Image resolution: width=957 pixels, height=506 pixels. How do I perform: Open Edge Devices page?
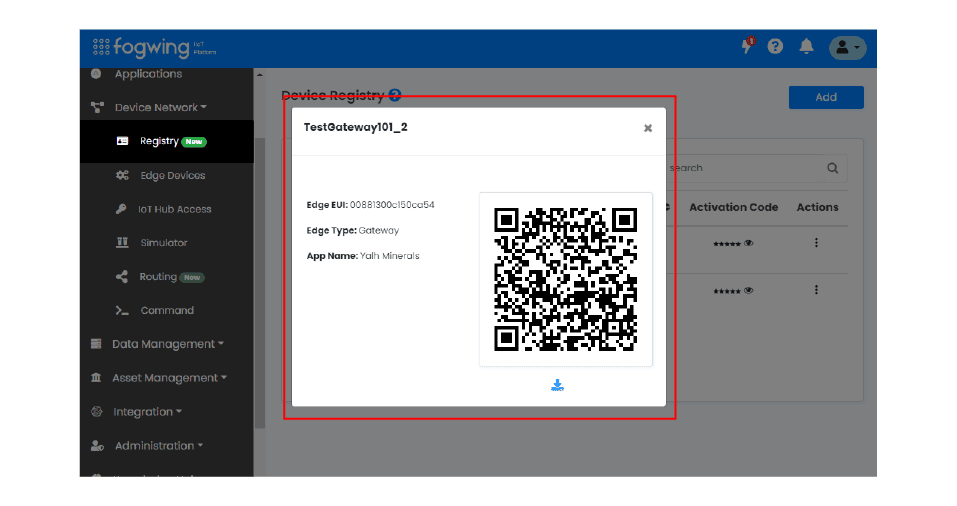[x=173, y=175]
